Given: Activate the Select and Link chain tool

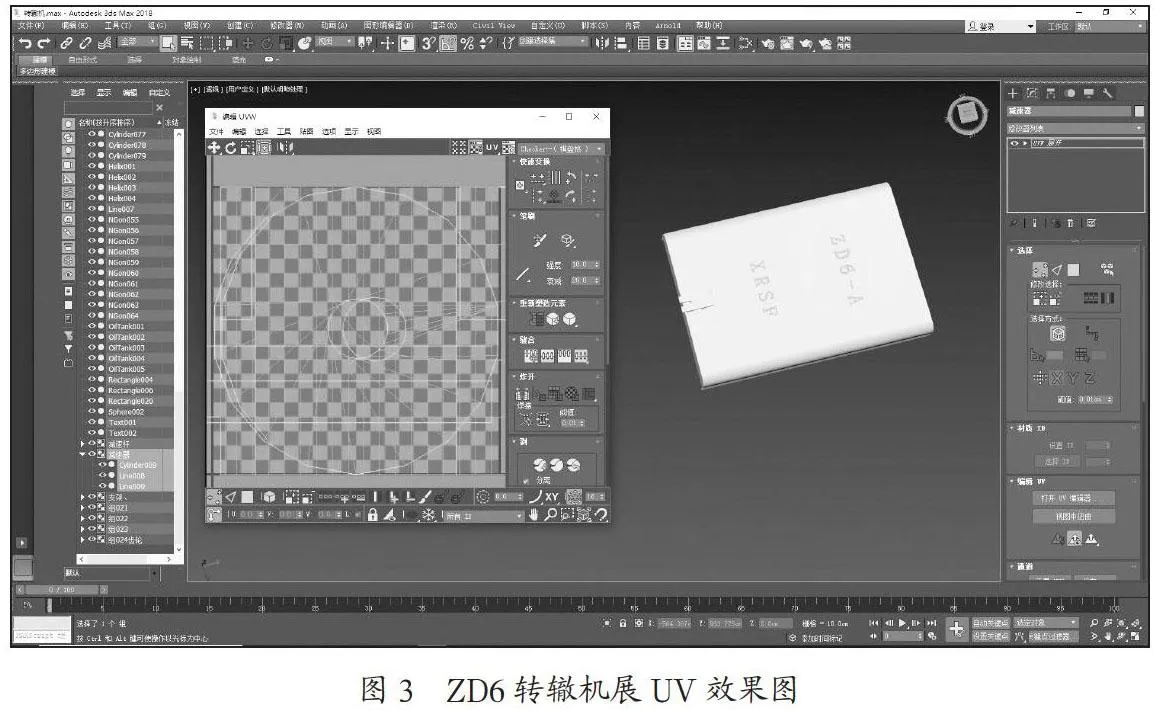Looking at the screenshot, I should [x=66, y=43].
